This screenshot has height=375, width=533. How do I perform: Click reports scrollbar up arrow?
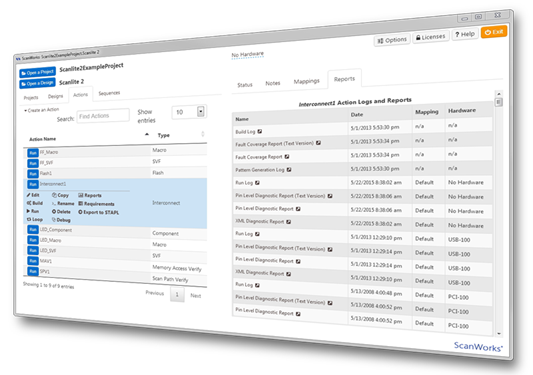(x=499, y=93)
